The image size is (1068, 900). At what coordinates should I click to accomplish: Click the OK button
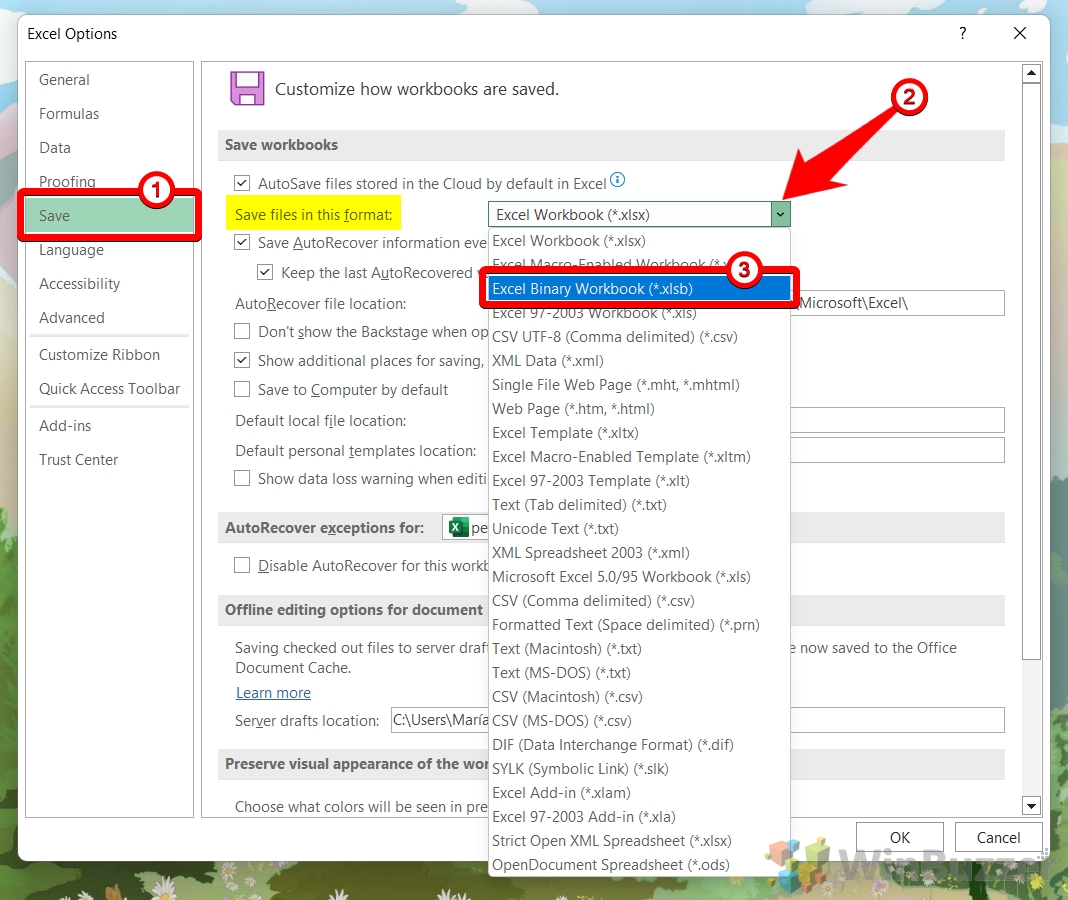pyautogui.click(x=900, y=837)
